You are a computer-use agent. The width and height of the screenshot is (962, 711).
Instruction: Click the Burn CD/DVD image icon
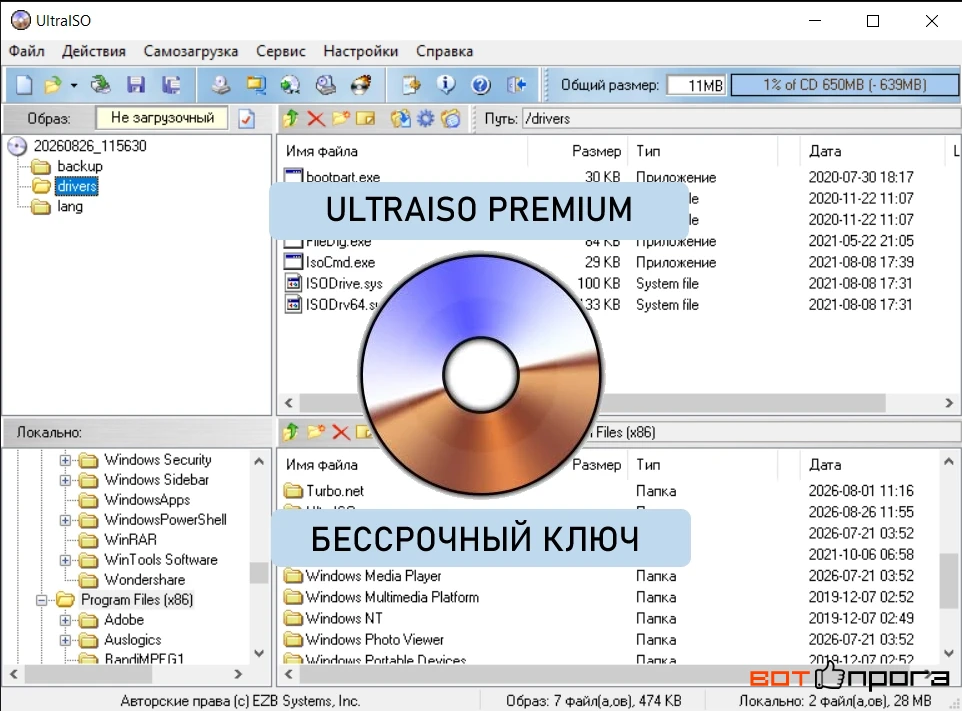pos(361,85)
